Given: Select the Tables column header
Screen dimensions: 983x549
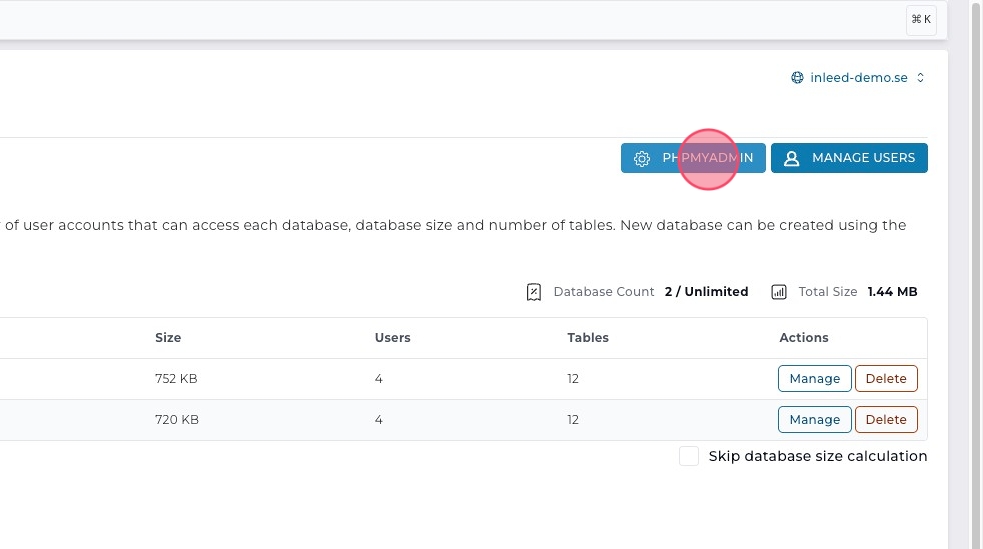Looking at the screenshot, I should pos(588,338).
